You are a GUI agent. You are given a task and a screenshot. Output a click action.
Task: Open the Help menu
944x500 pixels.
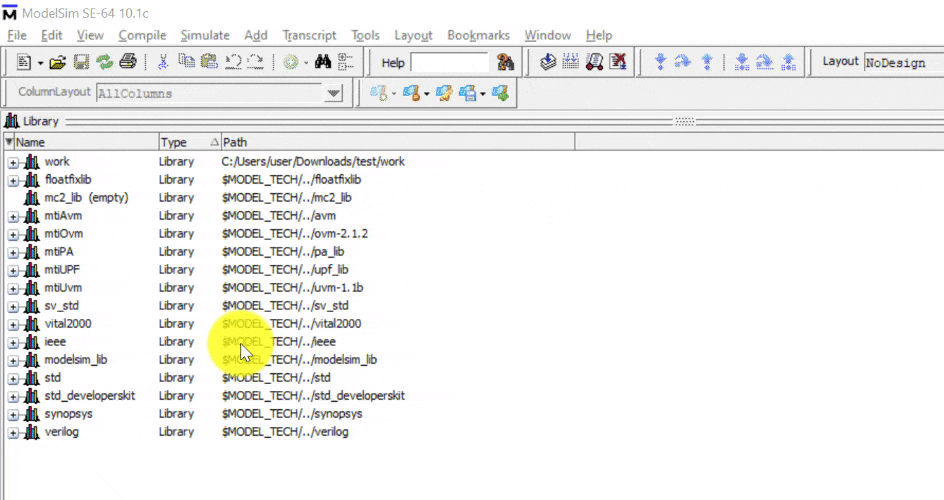[x=599, y=35]
